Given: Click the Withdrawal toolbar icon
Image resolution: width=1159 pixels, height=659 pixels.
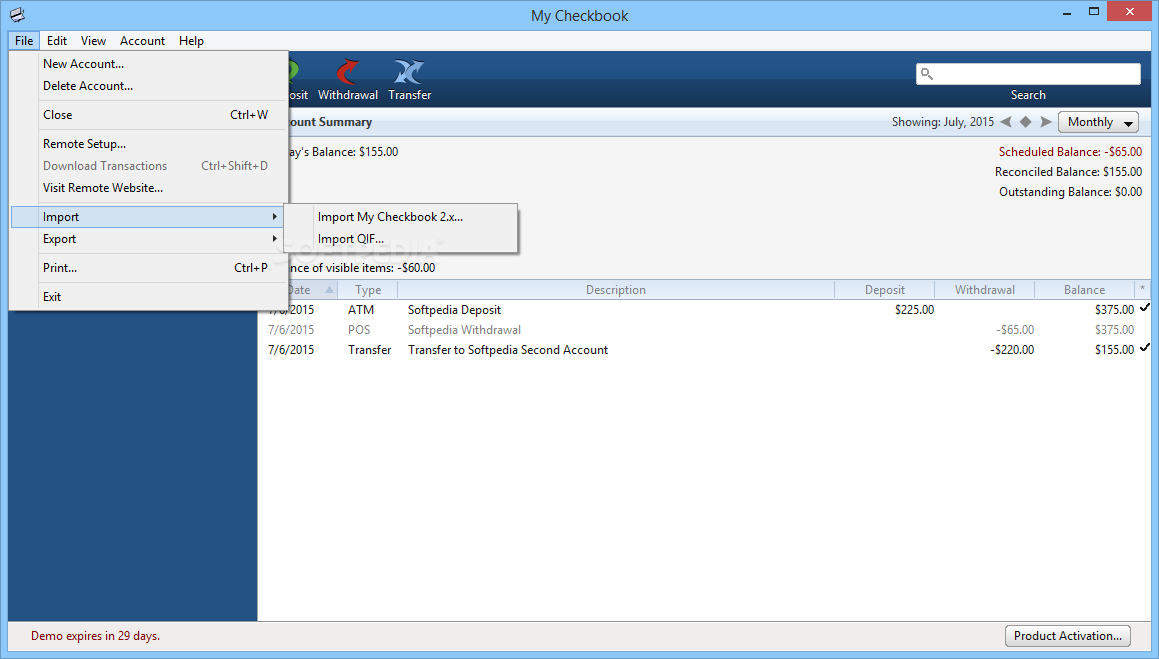Looking at the screenshot, I should click(347, 72).
